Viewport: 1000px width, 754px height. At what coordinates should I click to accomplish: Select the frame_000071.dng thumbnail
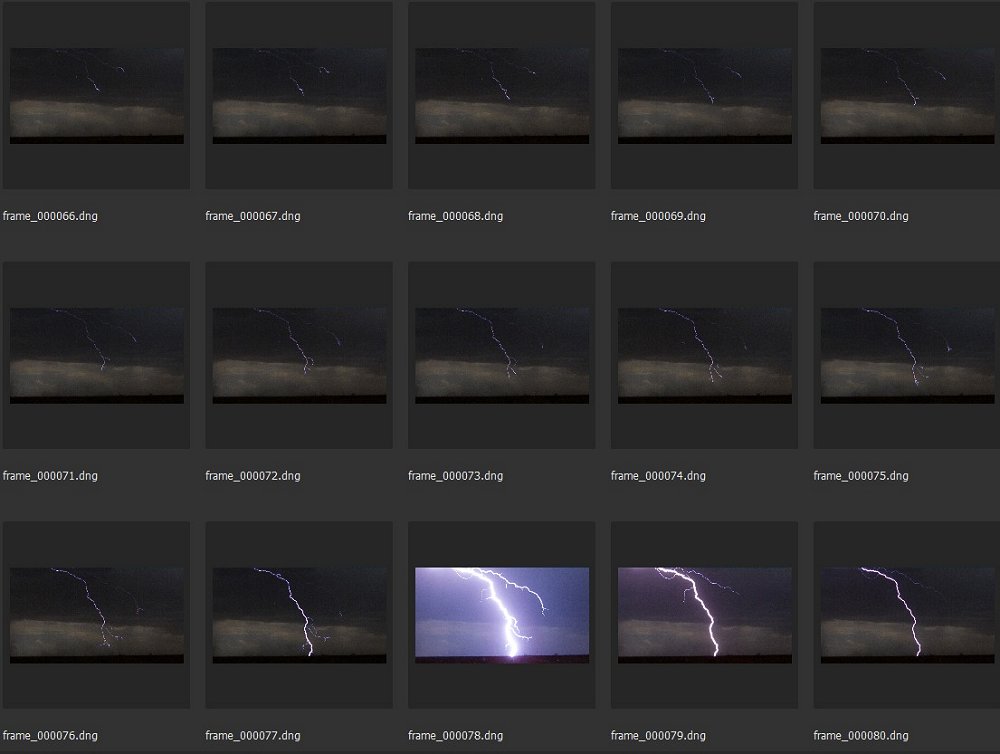97,355
